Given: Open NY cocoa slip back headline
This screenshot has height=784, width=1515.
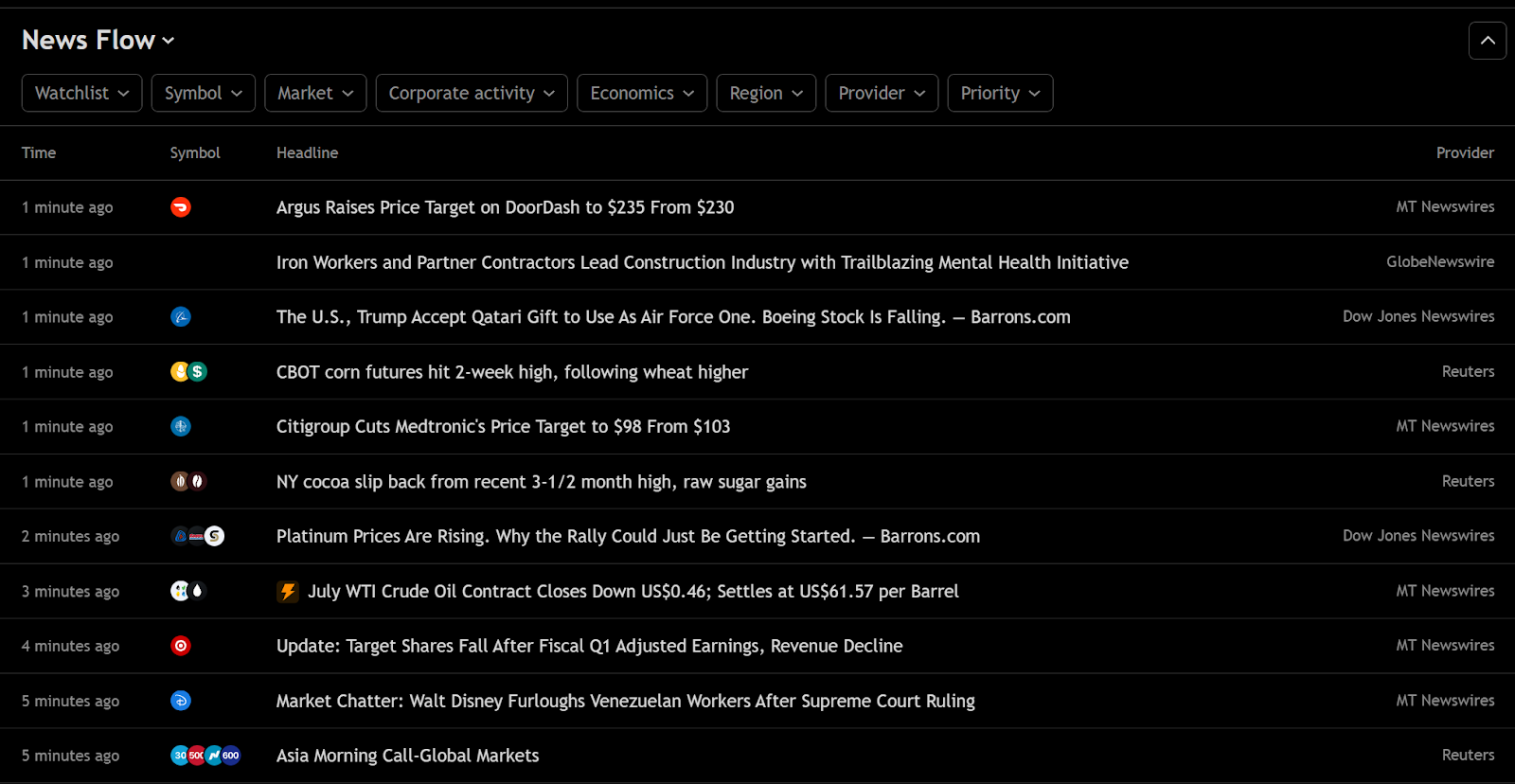Looking at the screenshot, I should [542, 482].
